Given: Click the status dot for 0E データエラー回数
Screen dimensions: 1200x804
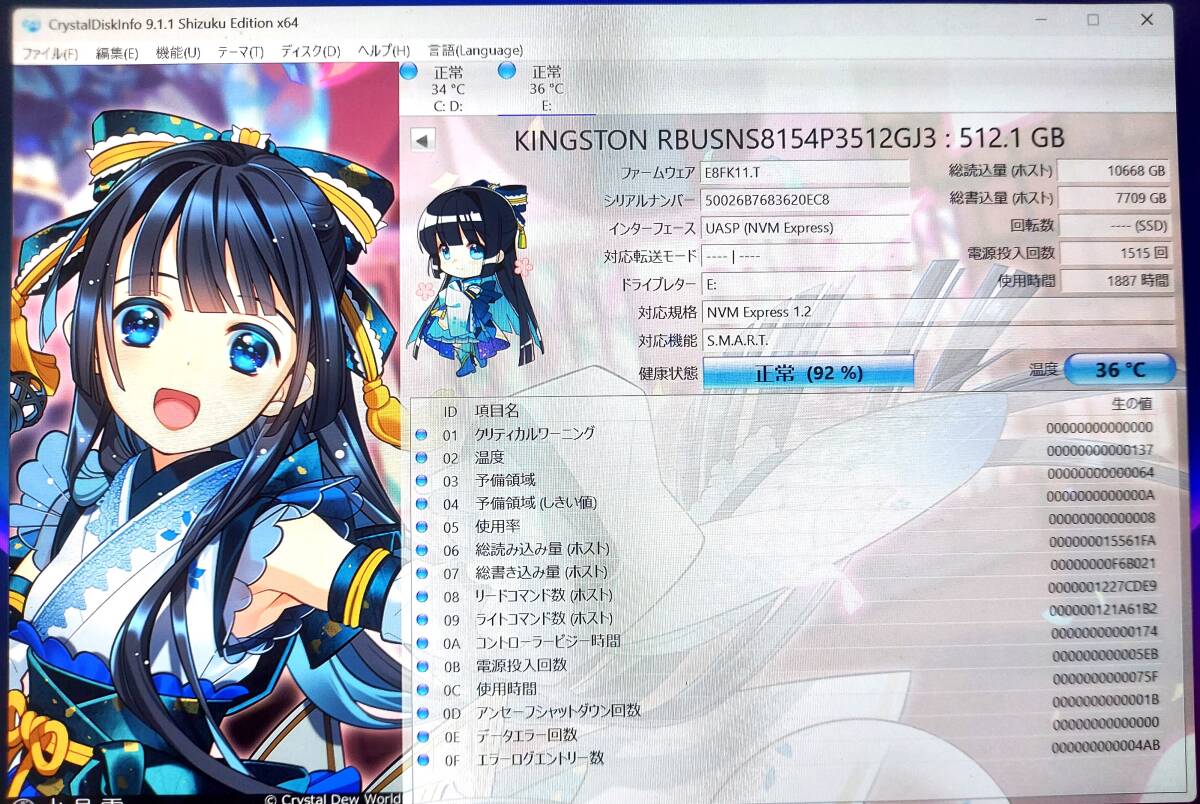Looking at the screenshot, I should (422, 736).
